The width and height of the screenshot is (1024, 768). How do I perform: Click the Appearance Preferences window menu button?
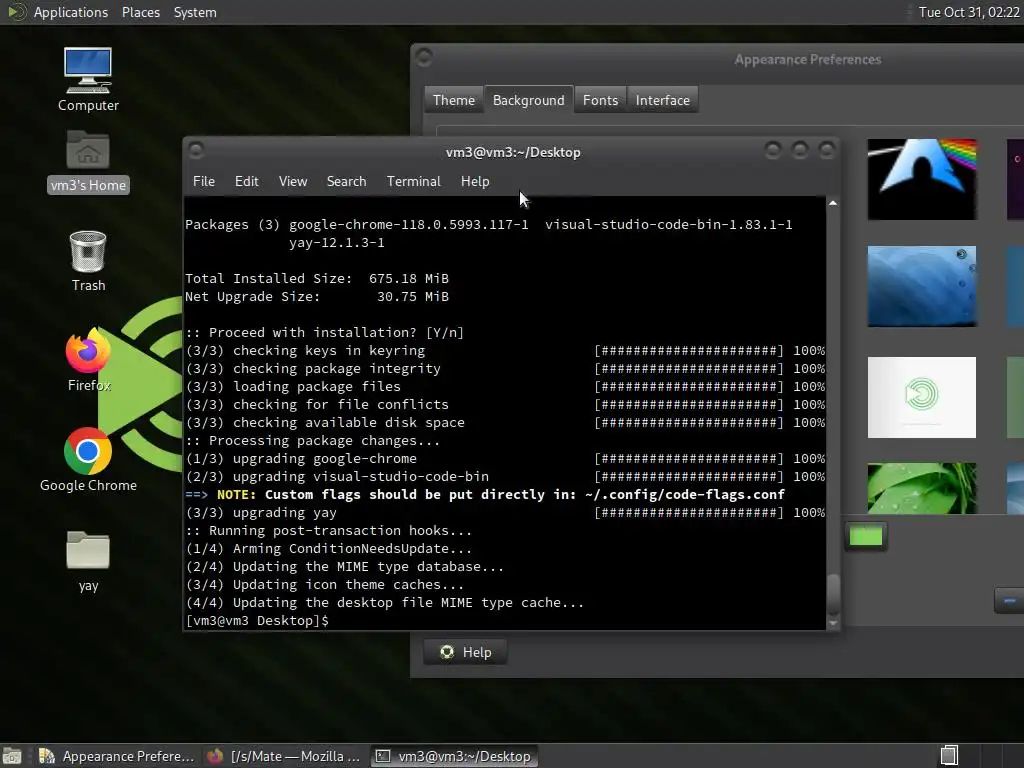pos(424,57)
